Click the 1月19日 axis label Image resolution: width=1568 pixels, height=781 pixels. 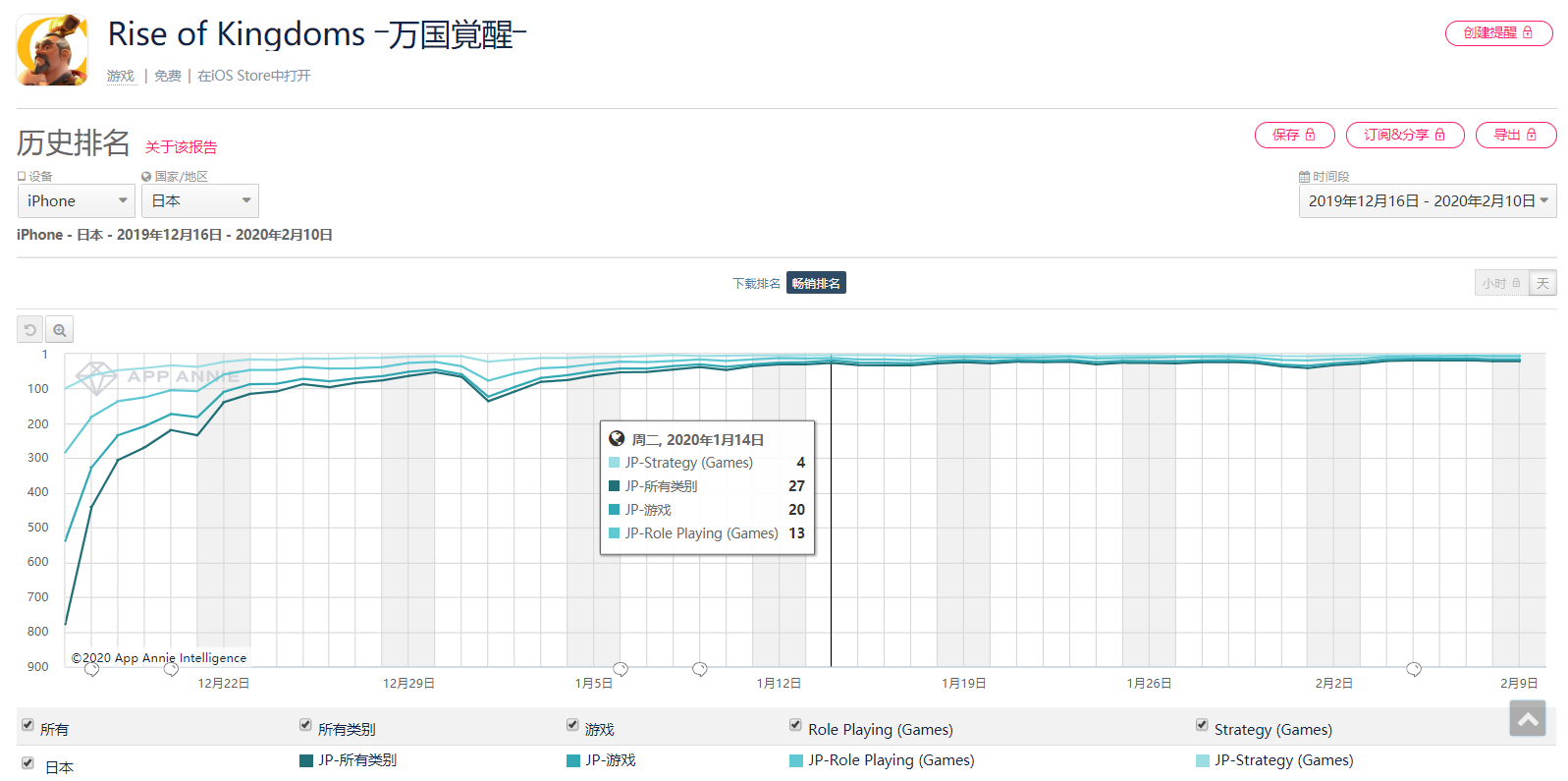click(x=964, y=684)
